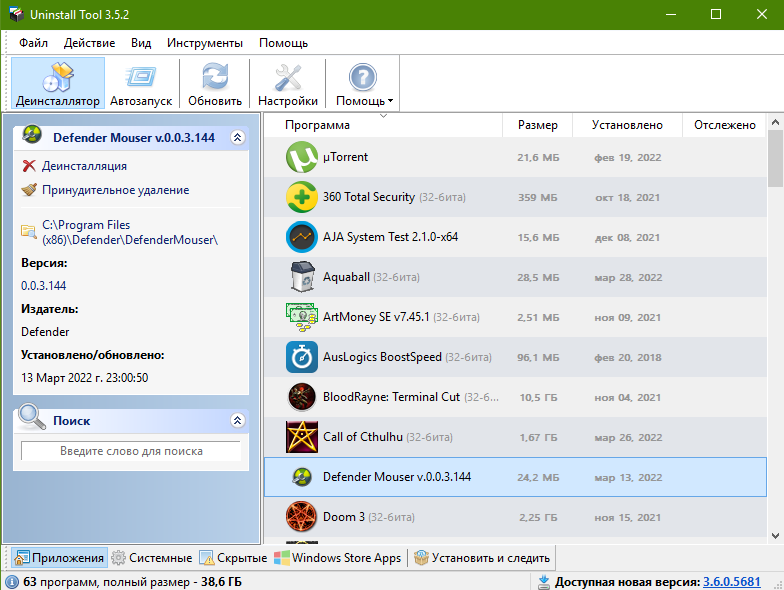Click the folder icon beside install path
The image size is (784, 590).
pos(28,231)
